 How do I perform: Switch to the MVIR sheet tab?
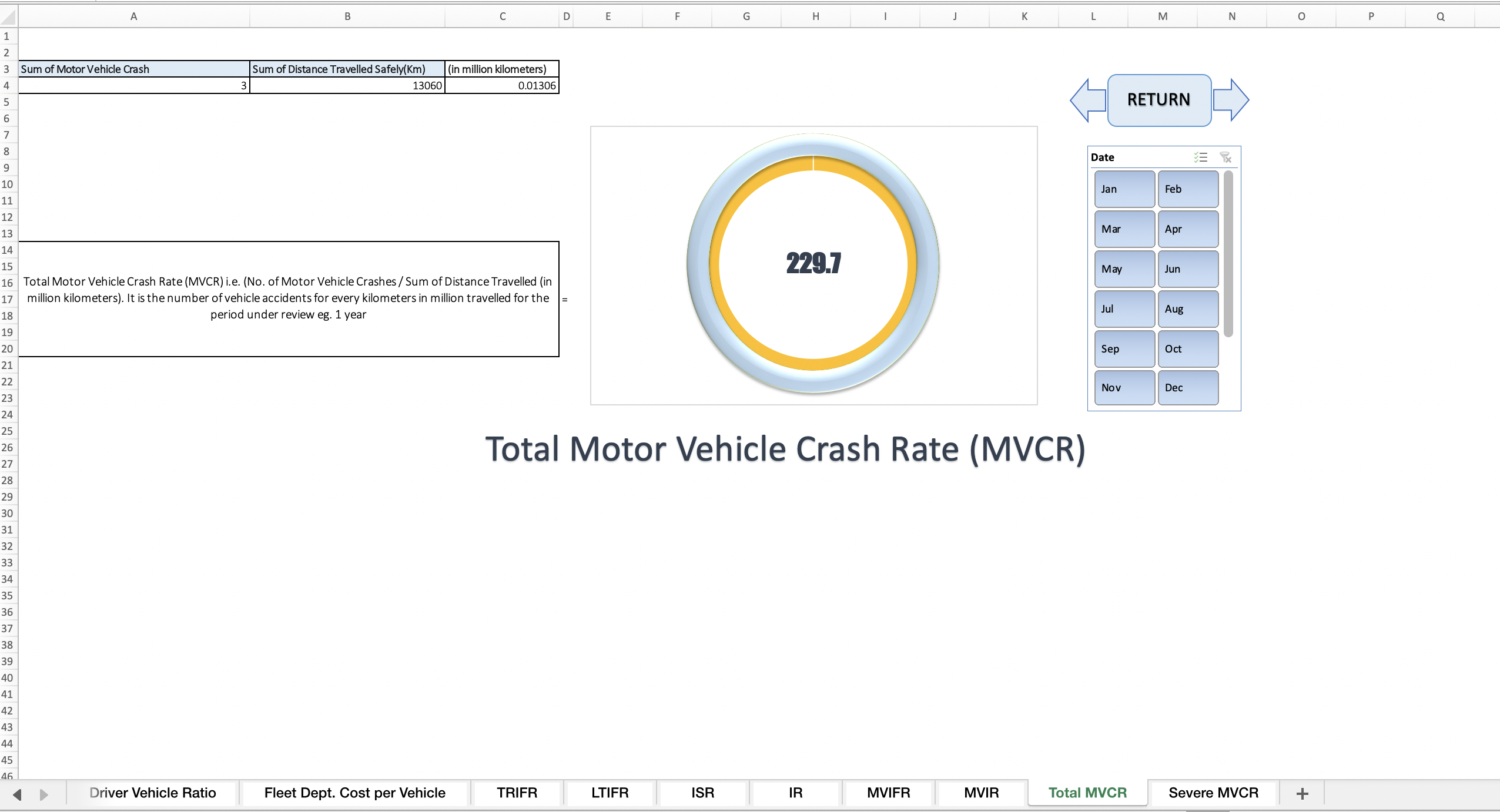tap(982, 793)
